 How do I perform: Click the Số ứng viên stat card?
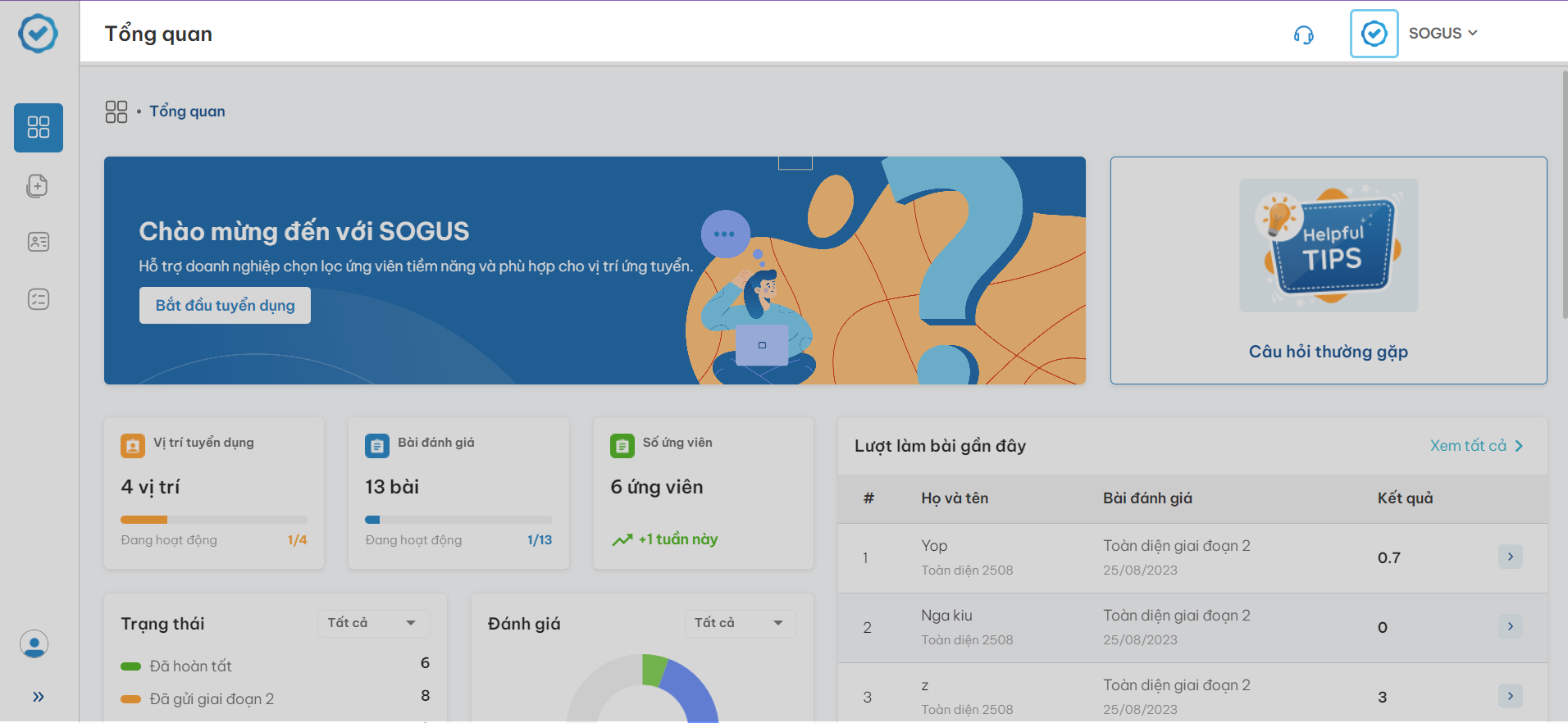(703, 493)
